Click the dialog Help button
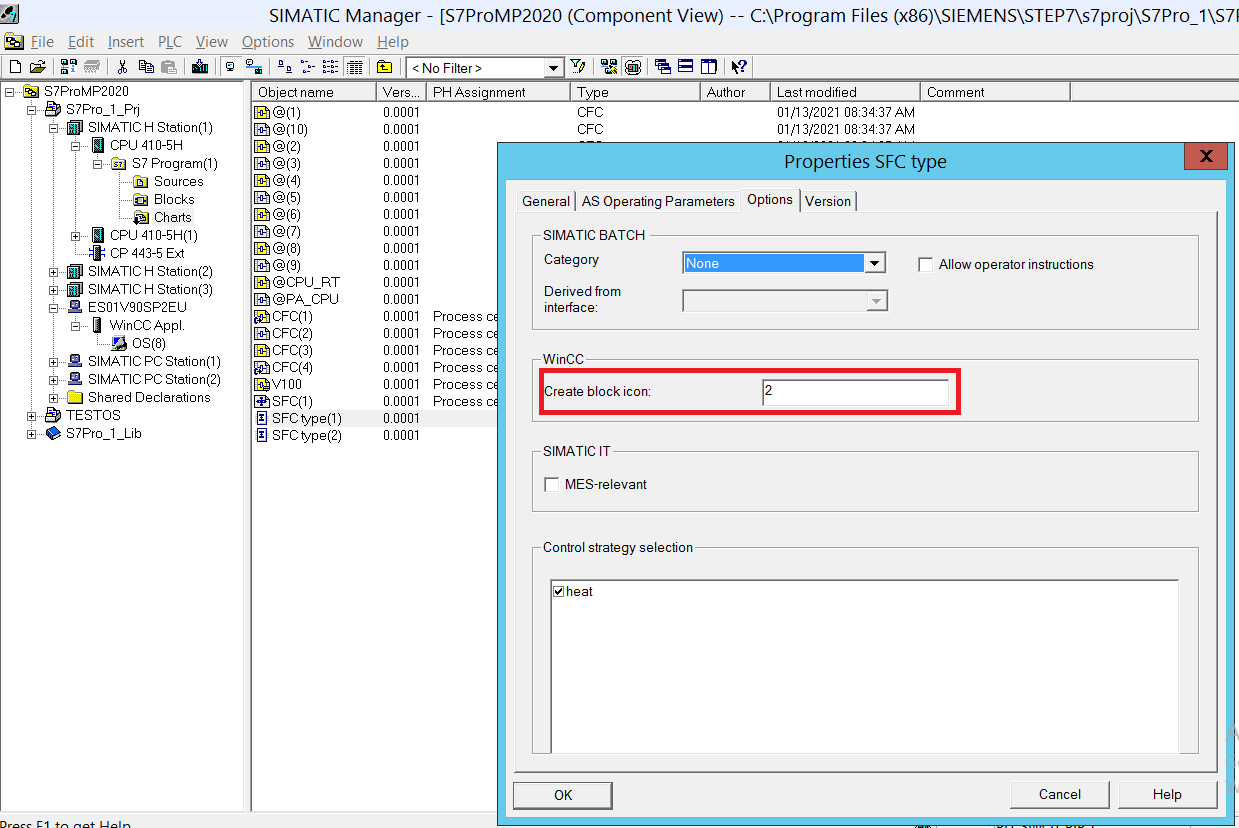This screenshot has height=828, width=1239. [1167, 795]
